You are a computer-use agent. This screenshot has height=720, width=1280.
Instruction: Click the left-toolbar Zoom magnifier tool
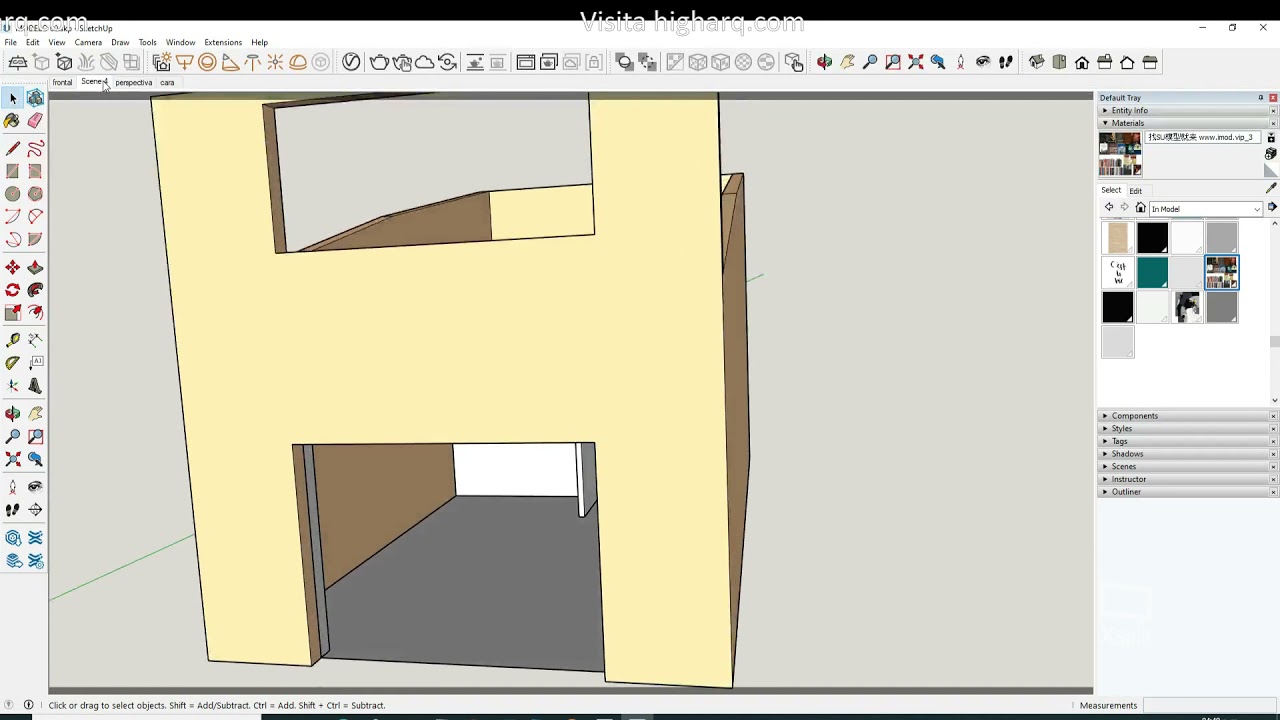coord(13,436)
